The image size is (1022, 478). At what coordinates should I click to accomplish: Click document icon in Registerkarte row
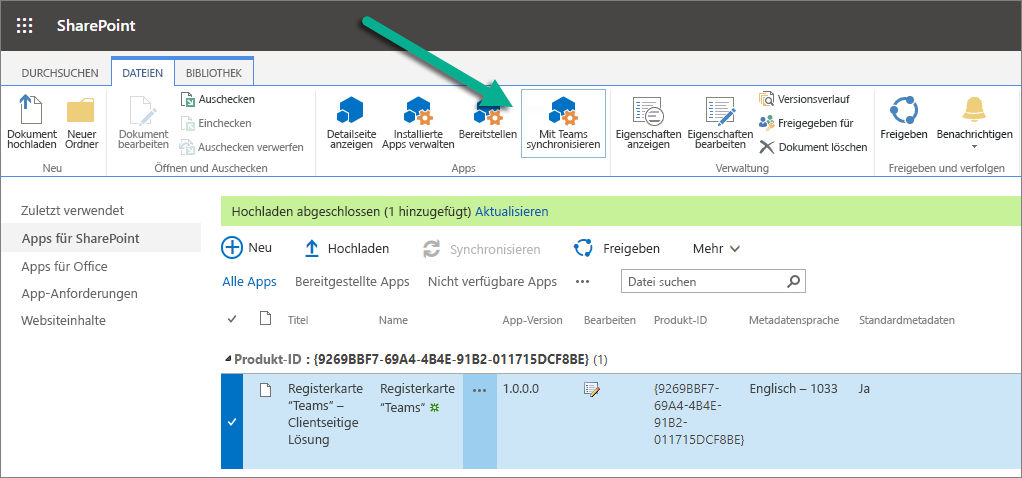pyautogui.click(x=265, y=391)
